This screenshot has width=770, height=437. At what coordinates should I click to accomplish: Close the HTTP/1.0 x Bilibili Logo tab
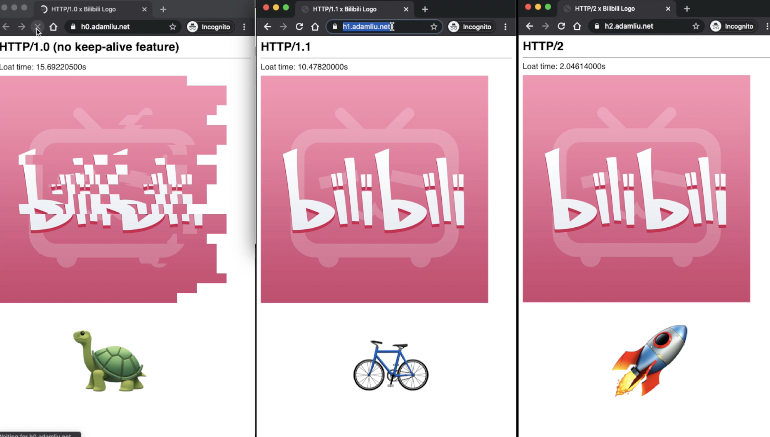coord(144,9)
